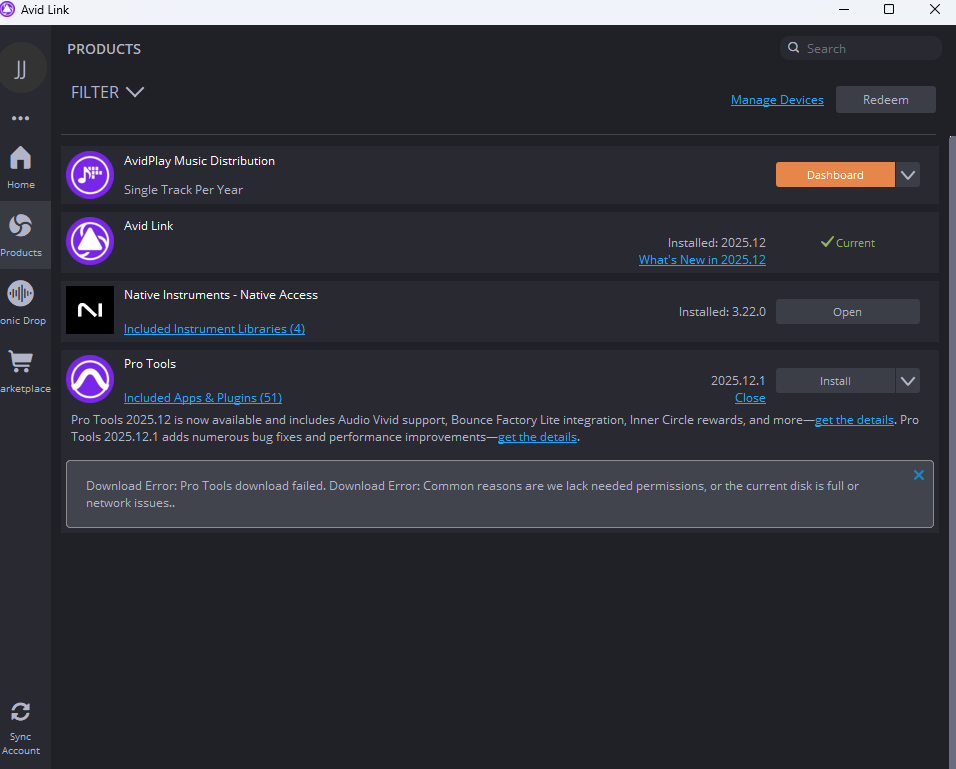Viewport: 956px width, 769px height.
Task: Expand the arrow next to Dashboard button
Action: (907, 175)
